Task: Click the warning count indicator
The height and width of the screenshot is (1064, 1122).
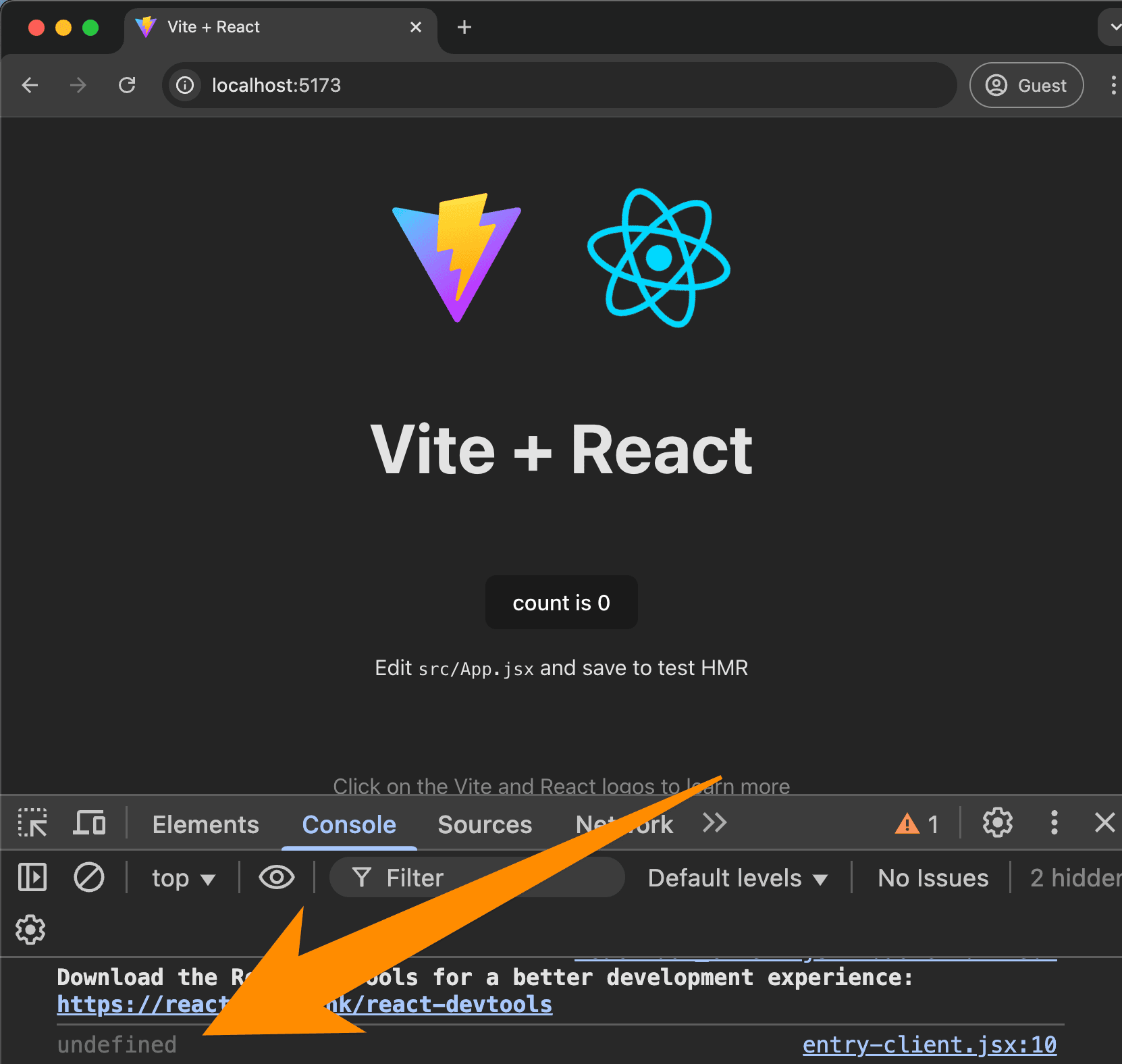Action: point(917,824)
